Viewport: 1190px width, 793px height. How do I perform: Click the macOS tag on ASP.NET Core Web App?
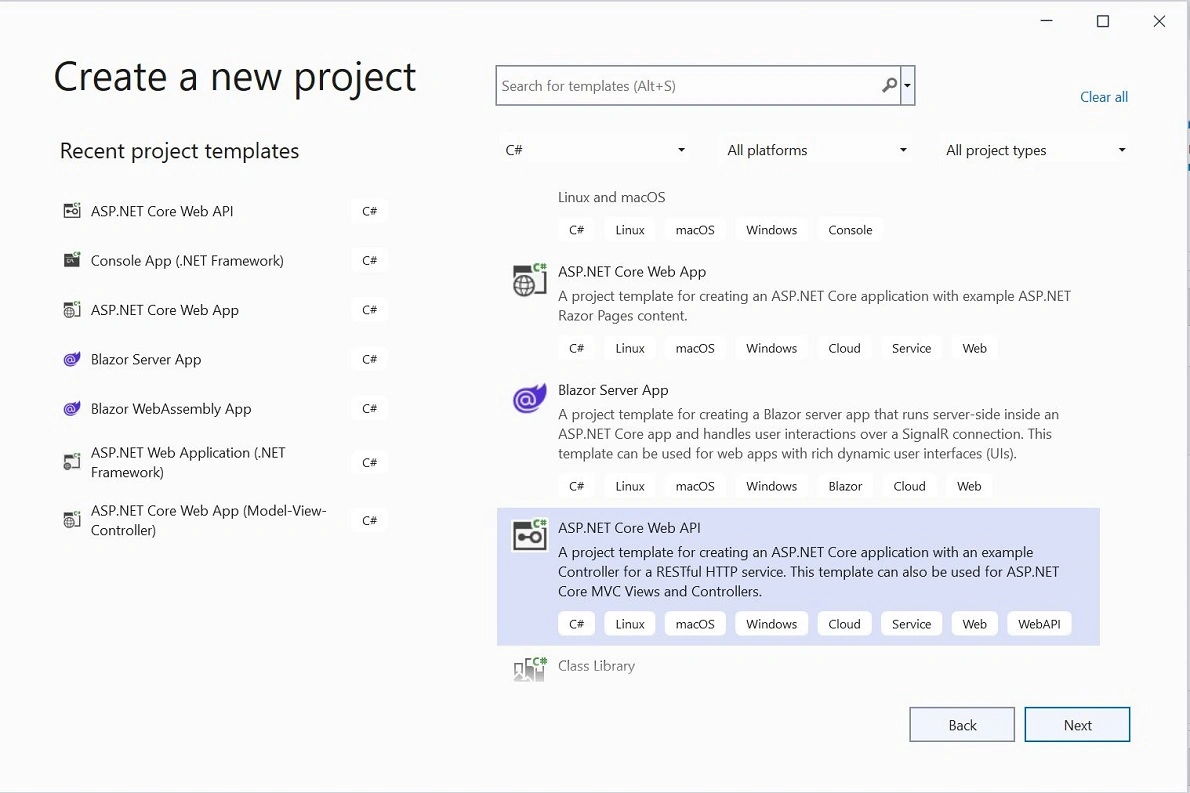point(695,348)
